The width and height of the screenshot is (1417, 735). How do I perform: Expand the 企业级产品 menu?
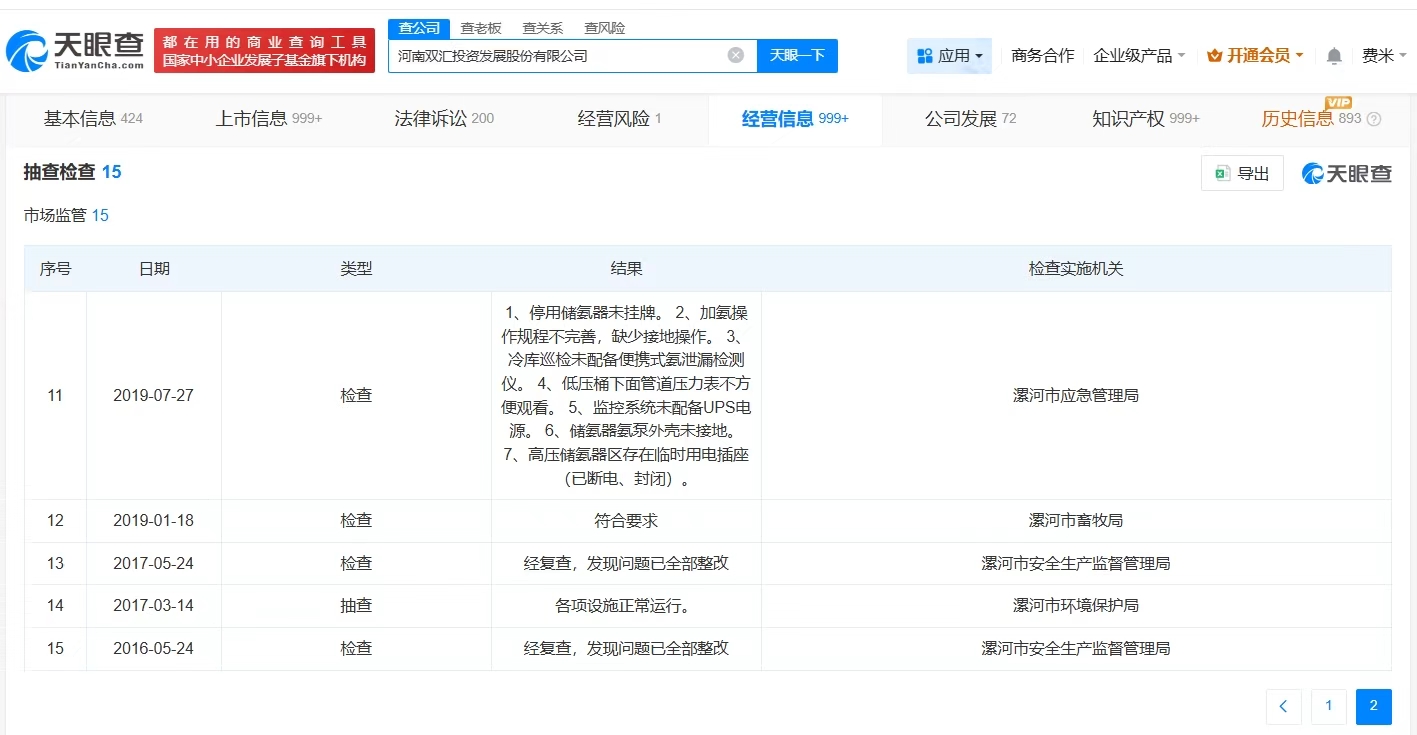1139,56
